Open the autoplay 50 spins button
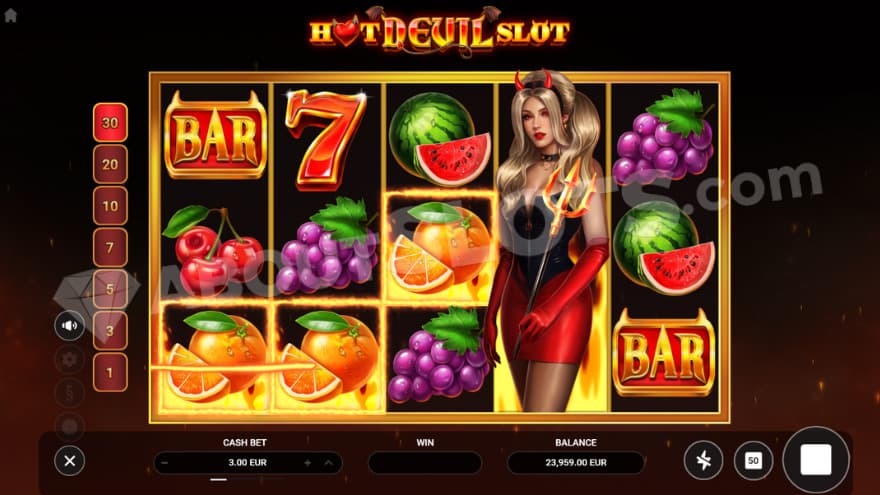The image size is (880, 495). (753, 461)
